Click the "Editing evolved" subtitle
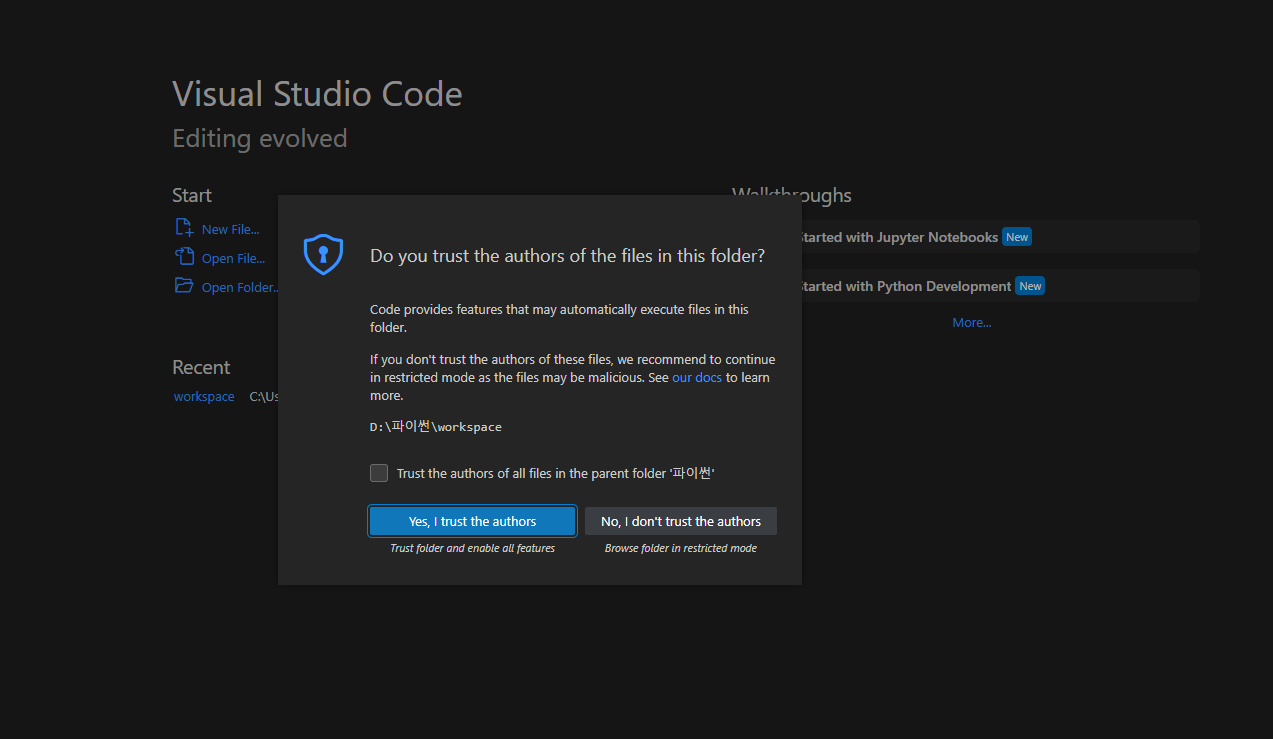The image size is (1273, 739). tap(260, 138)
